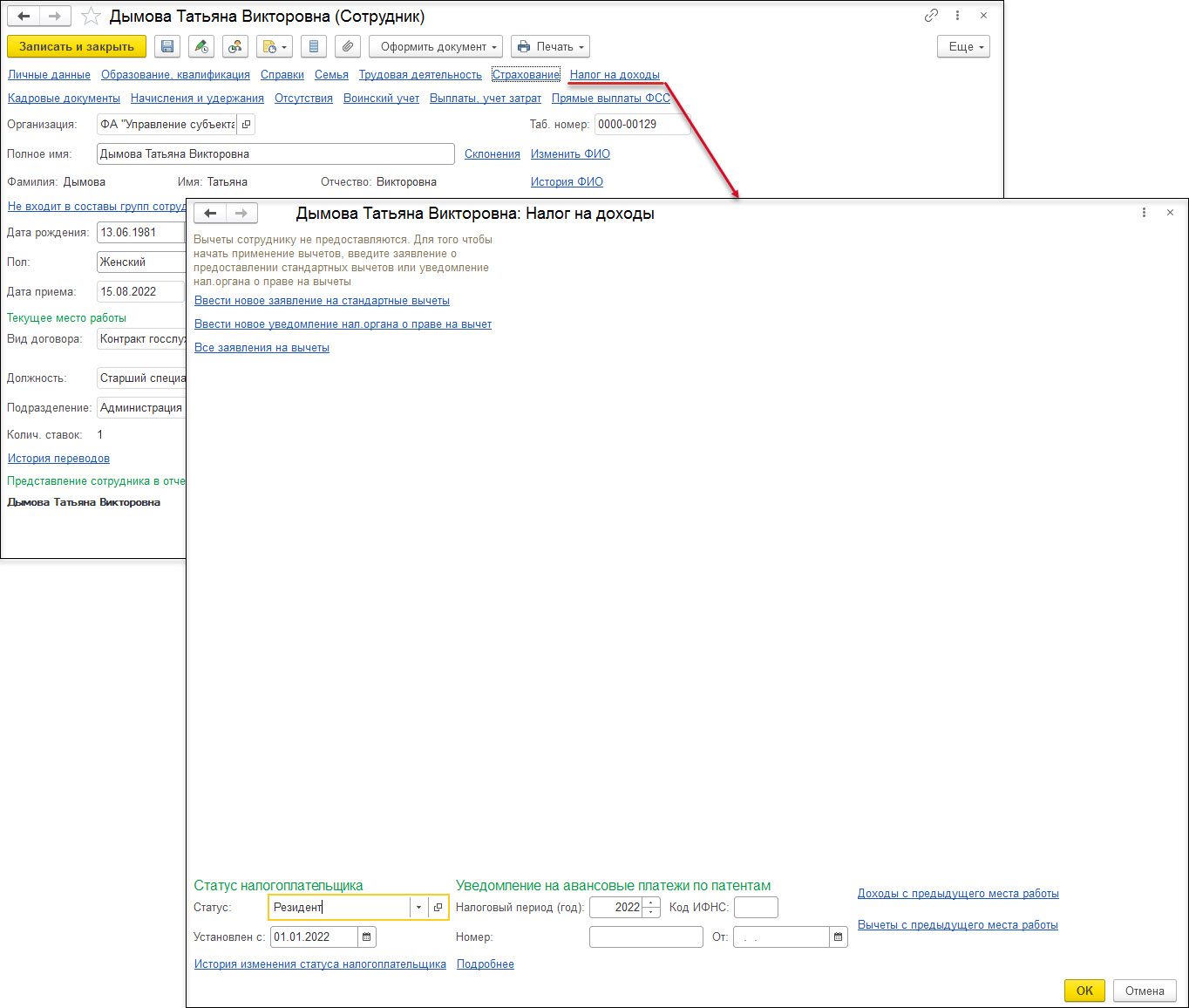Open the Личные данные section
Image resolution: width=1189 pixels, height=1008 pixels.
click(49, 75)
